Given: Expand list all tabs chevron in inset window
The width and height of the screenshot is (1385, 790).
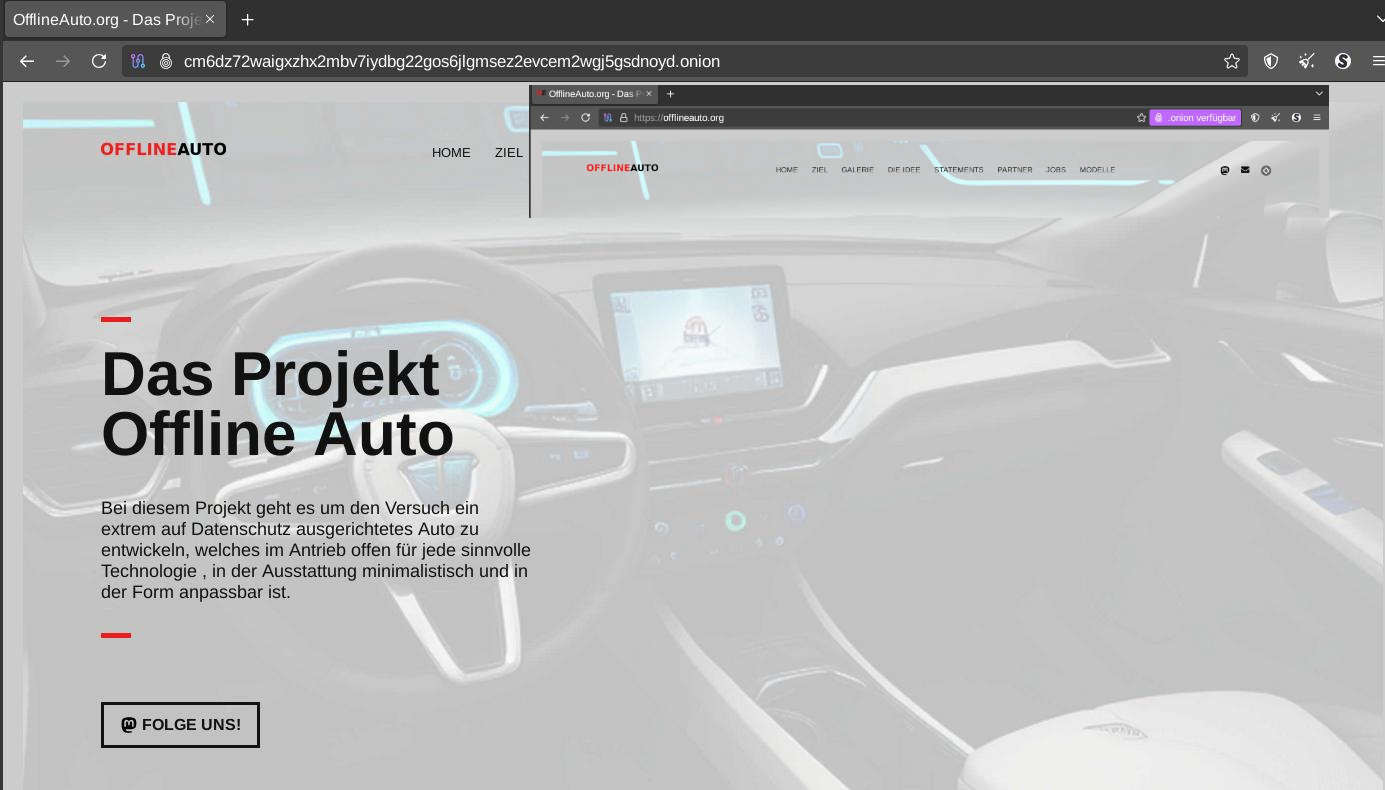Looking at the screenshot, I should point(1319,93).
